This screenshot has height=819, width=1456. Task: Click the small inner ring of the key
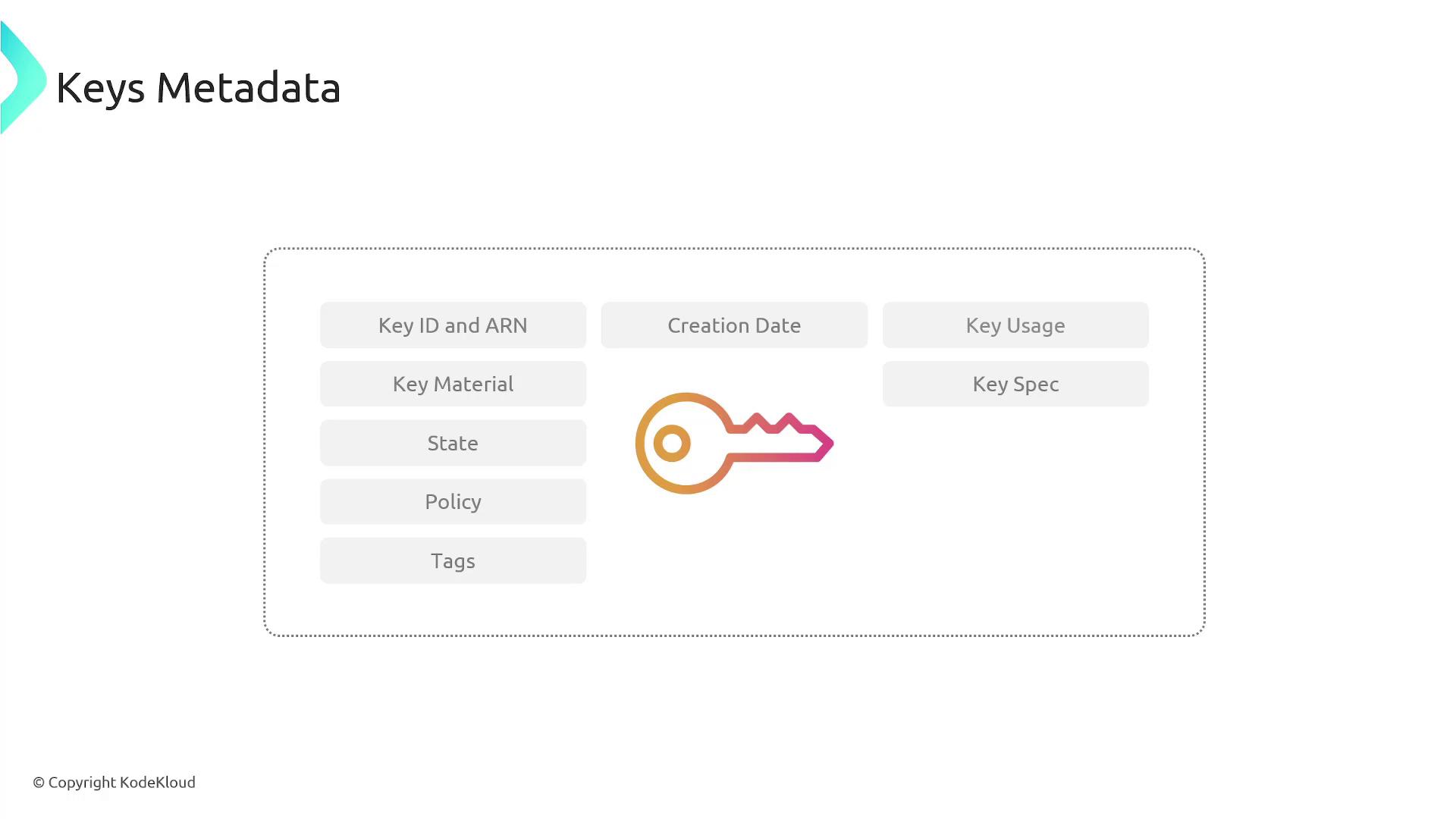click(672, 444)
